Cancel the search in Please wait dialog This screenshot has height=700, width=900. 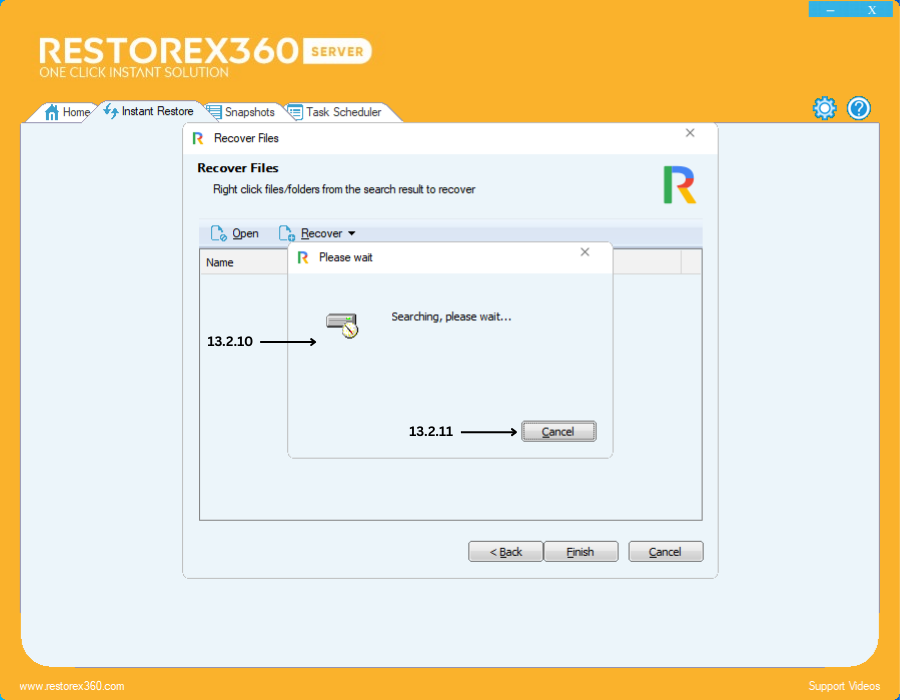click(558, 431)
